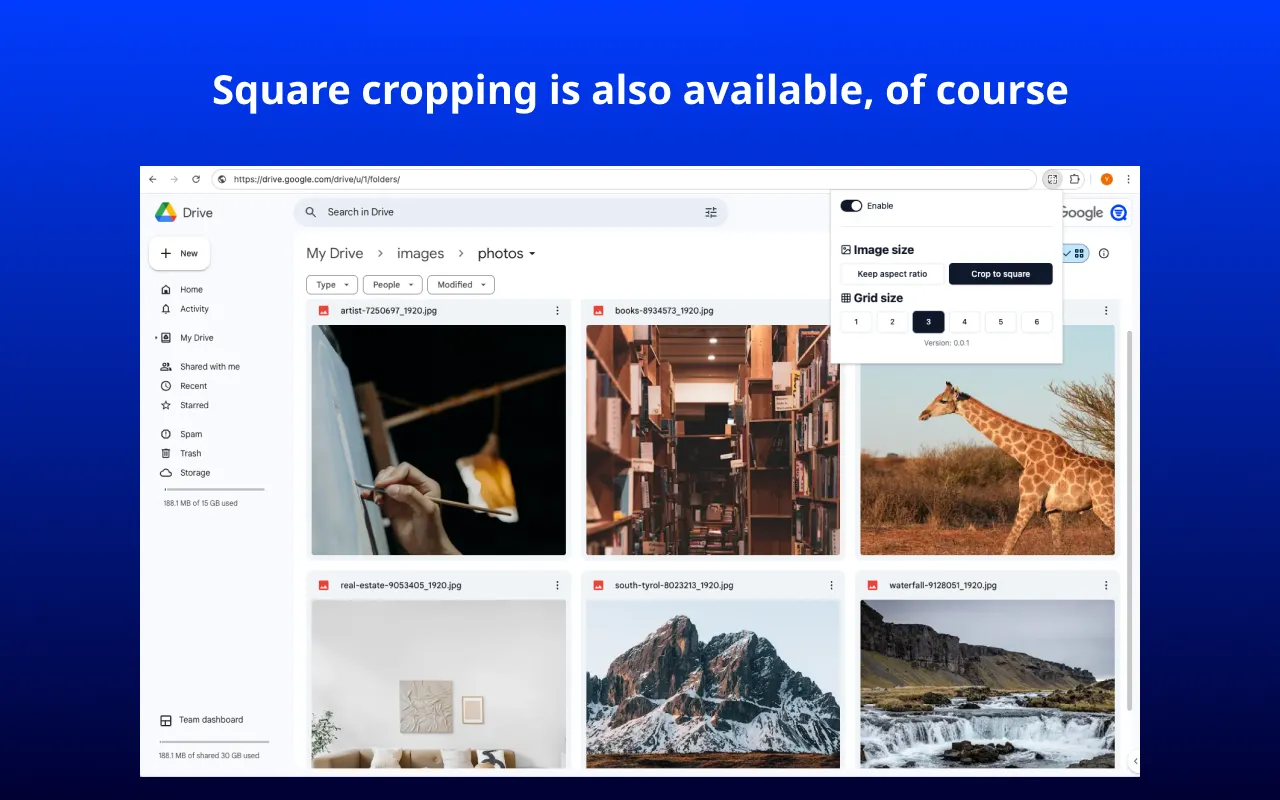Image resolution: width=1280 pixels, height=800 pixels.
Task: Click the Shared with me people icon
Action: click(166, 366)
